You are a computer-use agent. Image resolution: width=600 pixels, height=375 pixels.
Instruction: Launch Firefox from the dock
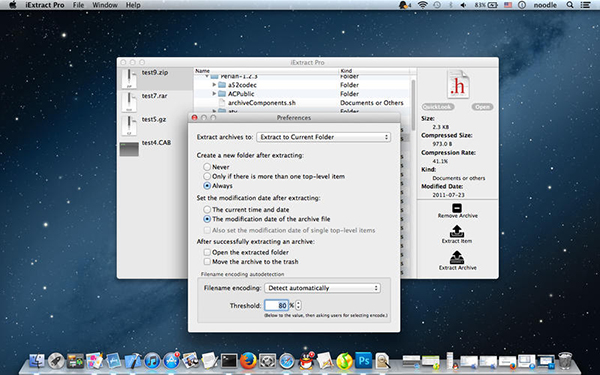click(x=248, y=361)
